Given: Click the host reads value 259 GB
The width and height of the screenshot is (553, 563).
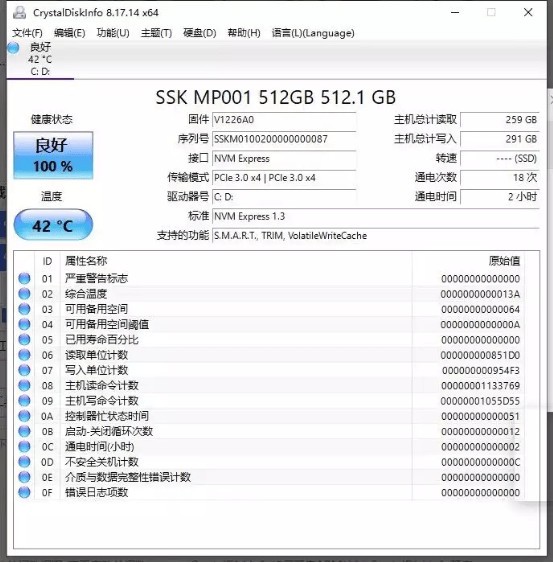Looking at the screenshot, I should point(500,120).
